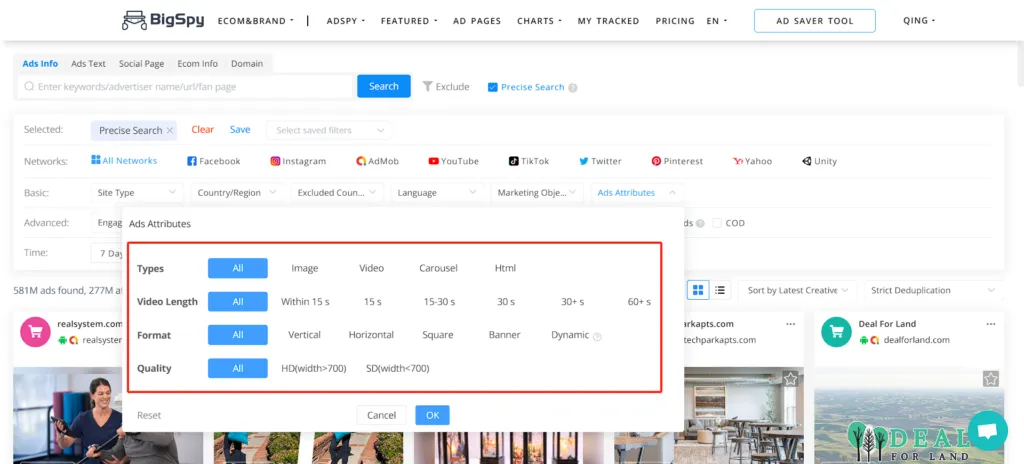Toggle the Precise Search checkbox
Image resolution: width=1024 pixels, height=464 pixels.
click(x=492, y=87)
